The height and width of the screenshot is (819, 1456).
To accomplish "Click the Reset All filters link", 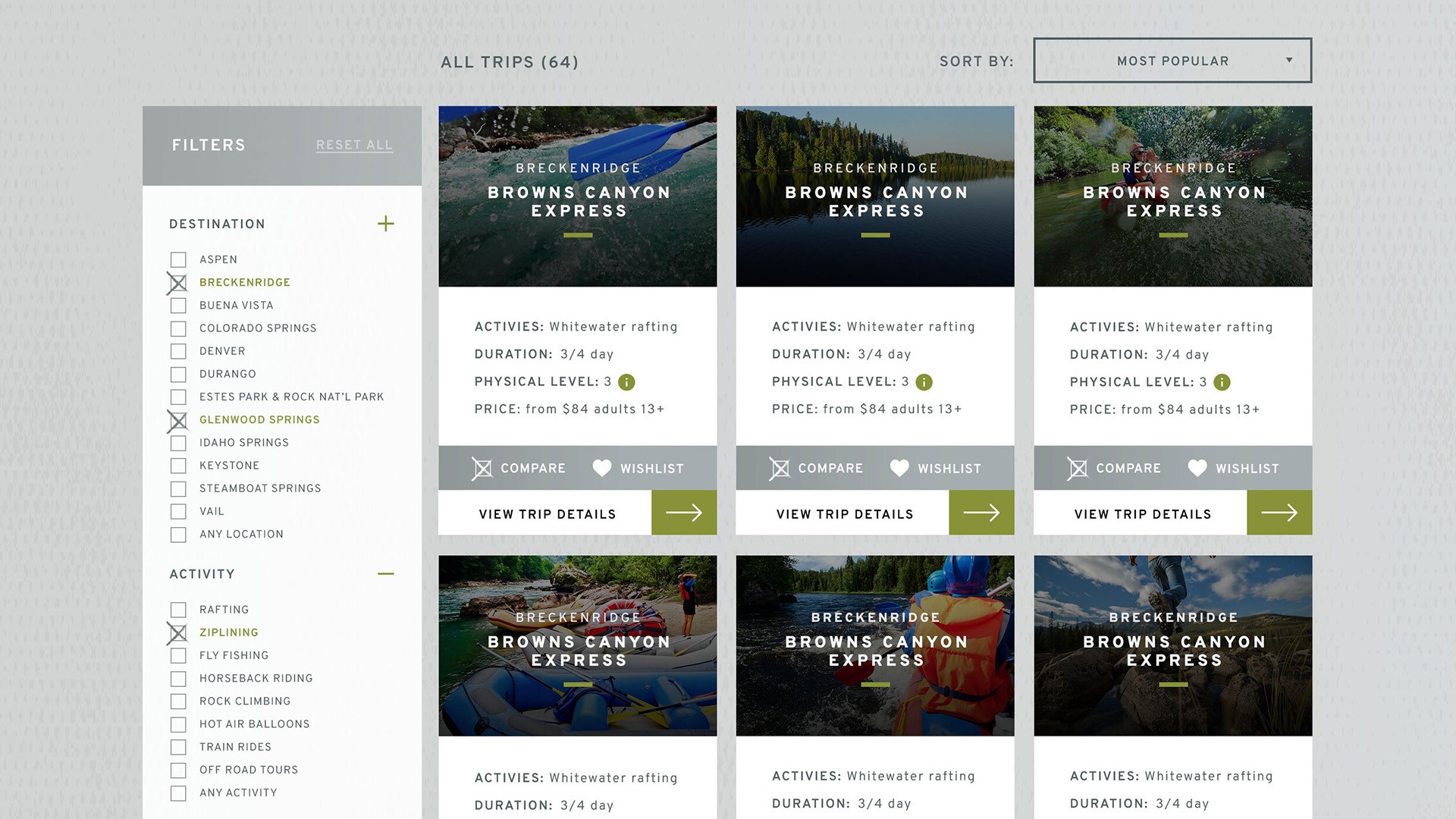I will click(x=354, y=145).
